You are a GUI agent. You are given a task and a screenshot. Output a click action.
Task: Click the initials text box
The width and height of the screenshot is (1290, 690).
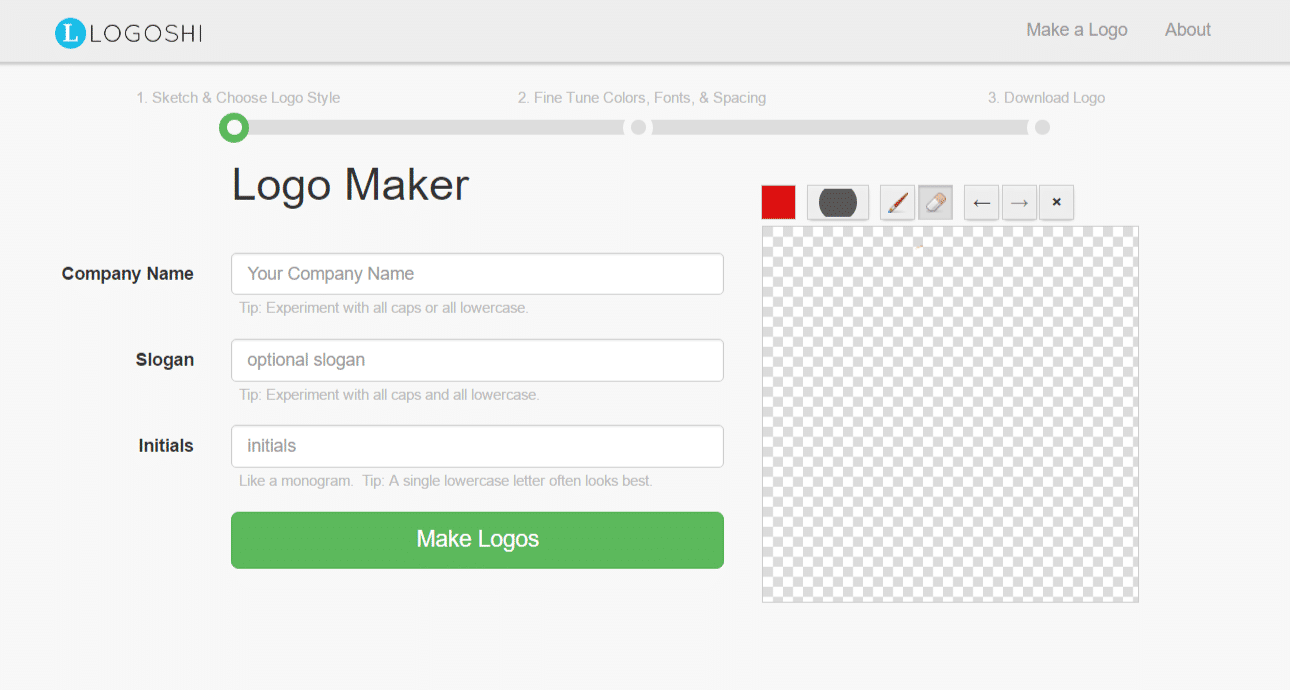(477, 446)
